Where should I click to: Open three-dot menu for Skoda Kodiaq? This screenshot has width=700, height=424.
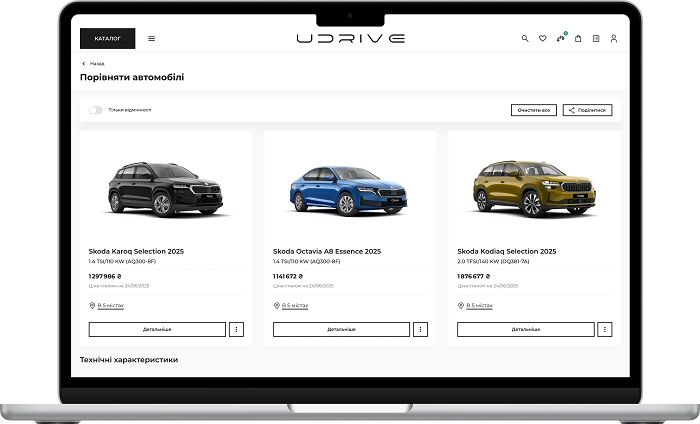pos(605,329)
